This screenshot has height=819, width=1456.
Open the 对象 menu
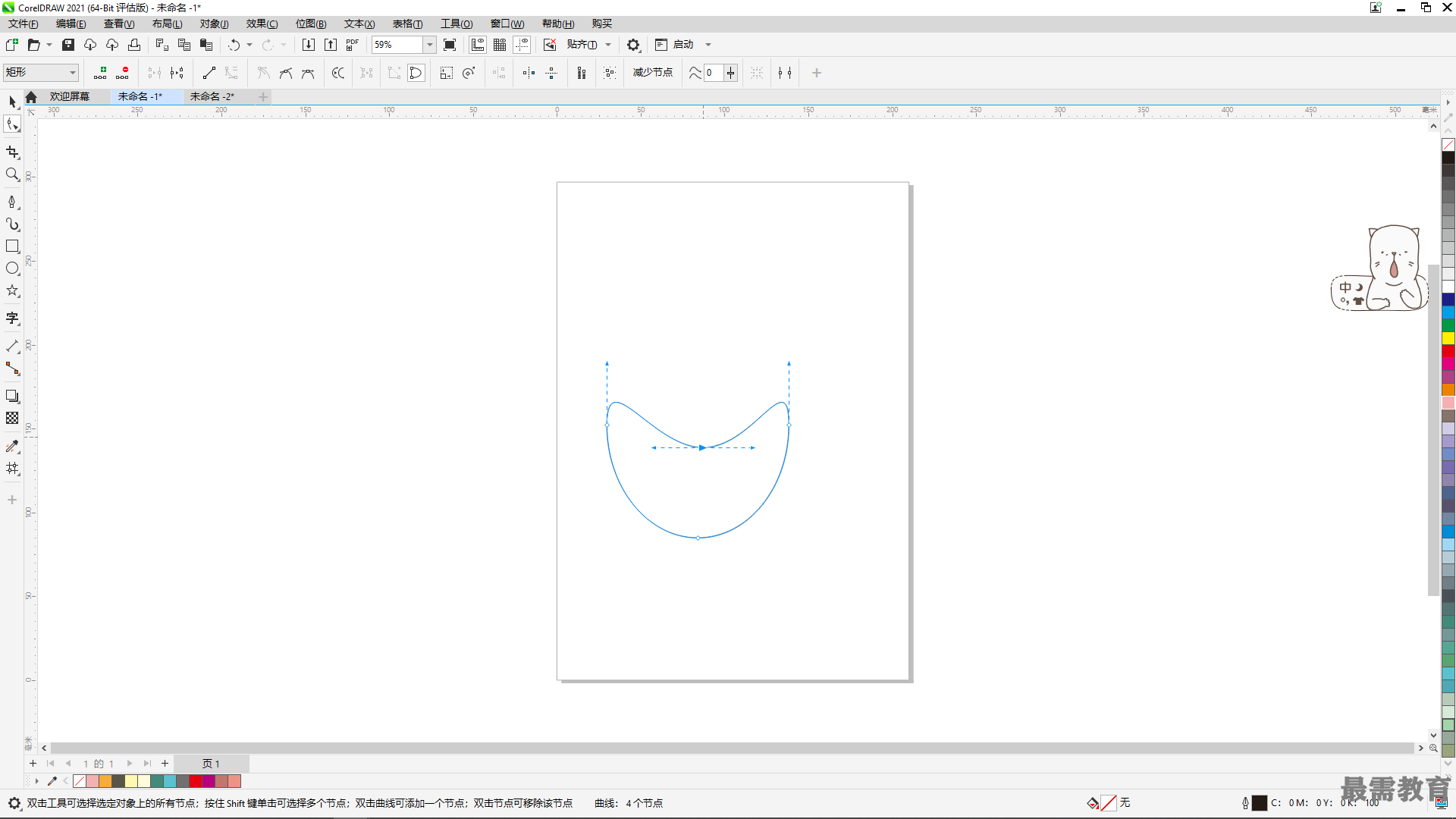(214, 24)
